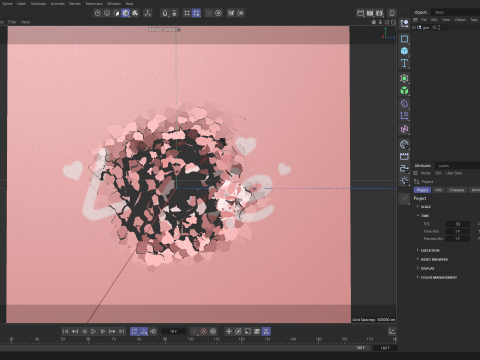480x360 pixels.
Task: Select the Cineware tab in attributes
Action: pos(456,190)
